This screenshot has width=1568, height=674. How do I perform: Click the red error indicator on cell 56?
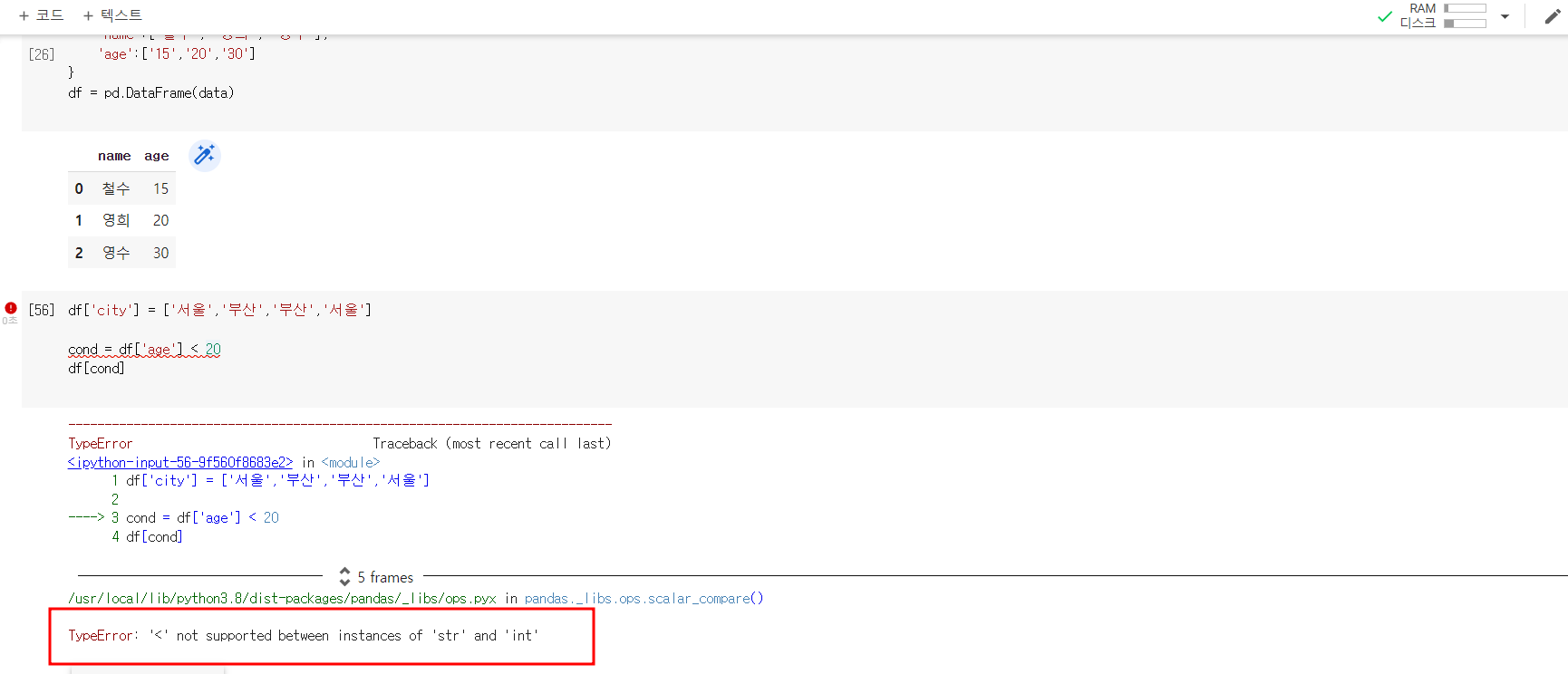click(x=11, y=308)
